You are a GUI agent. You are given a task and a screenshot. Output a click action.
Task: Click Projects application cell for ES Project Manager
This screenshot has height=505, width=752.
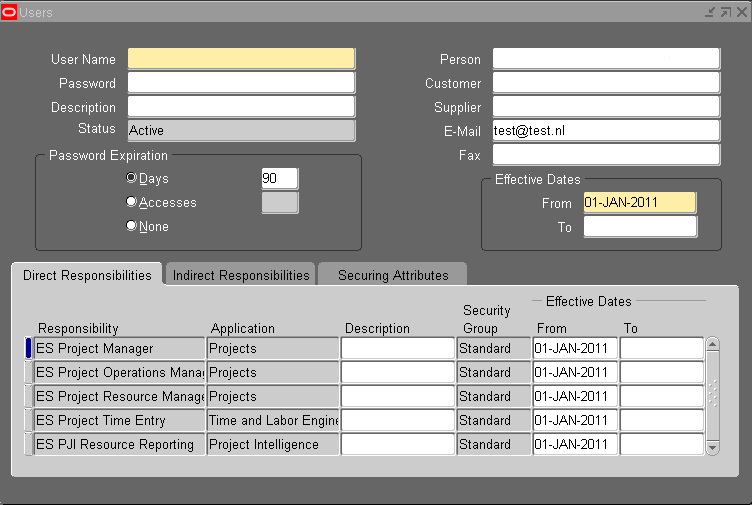pos(273,348)
